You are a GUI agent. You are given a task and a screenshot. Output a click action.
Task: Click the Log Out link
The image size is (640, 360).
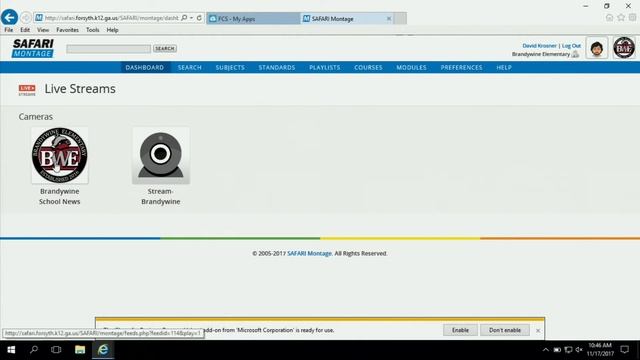(571, 46)
